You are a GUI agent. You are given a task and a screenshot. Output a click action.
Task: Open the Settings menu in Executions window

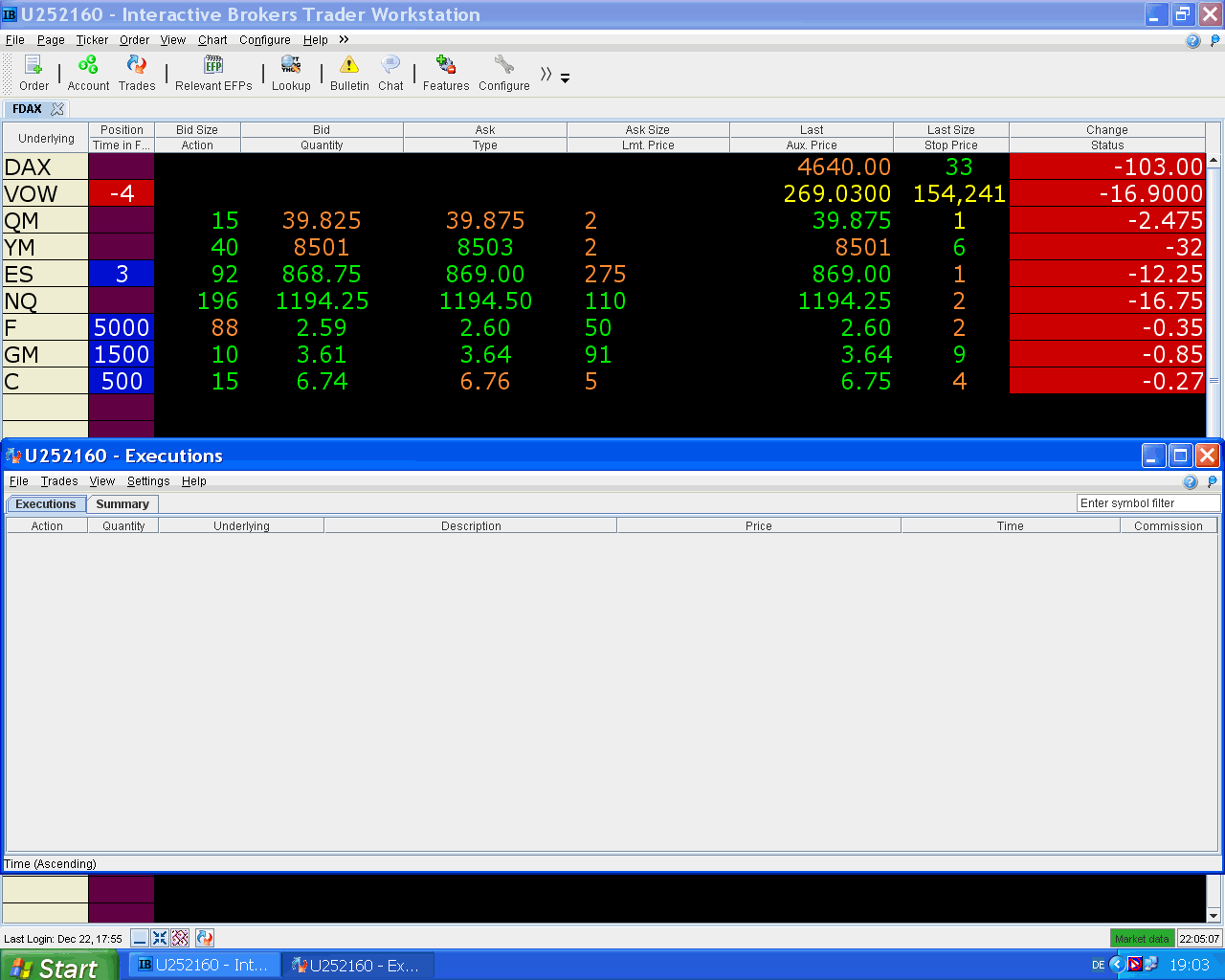148,481
